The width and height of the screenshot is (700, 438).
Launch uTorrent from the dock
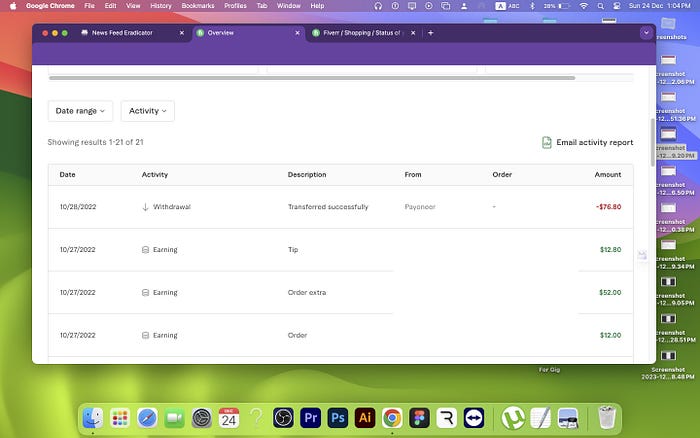tap(513, 418)
